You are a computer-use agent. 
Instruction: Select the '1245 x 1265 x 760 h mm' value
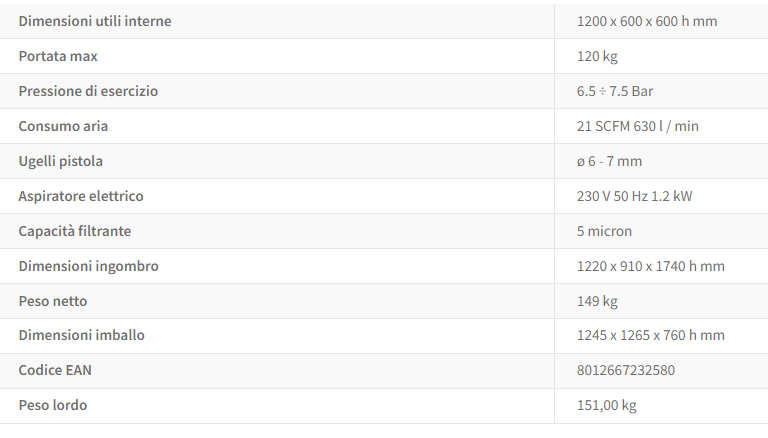point(651,335)
